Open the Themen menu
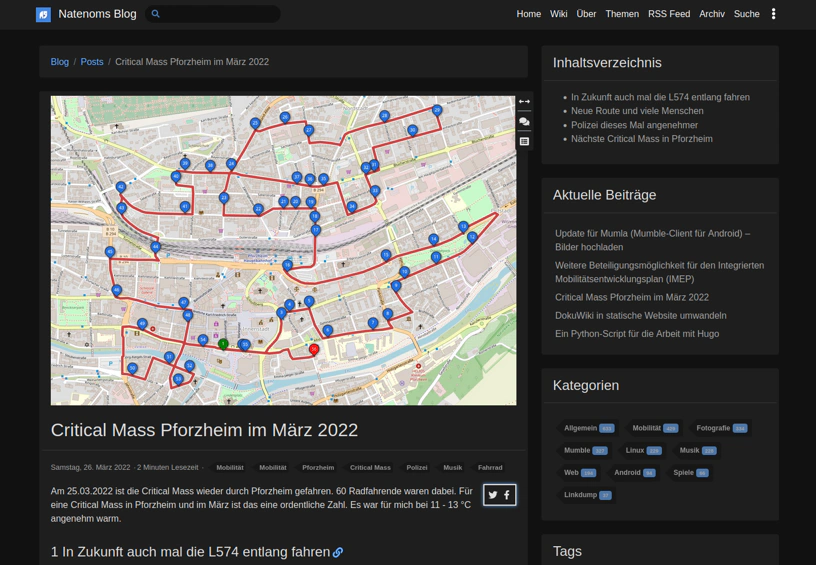This screenshot has height=565, width=816. click(622, 14)
